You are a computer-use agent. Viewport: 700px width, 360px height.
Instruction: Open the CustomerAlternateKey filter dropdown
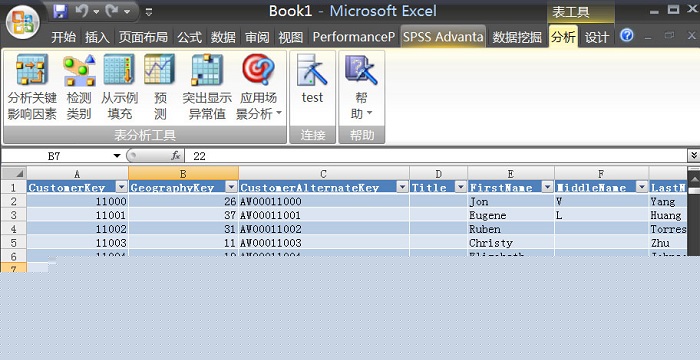(402, 188)
